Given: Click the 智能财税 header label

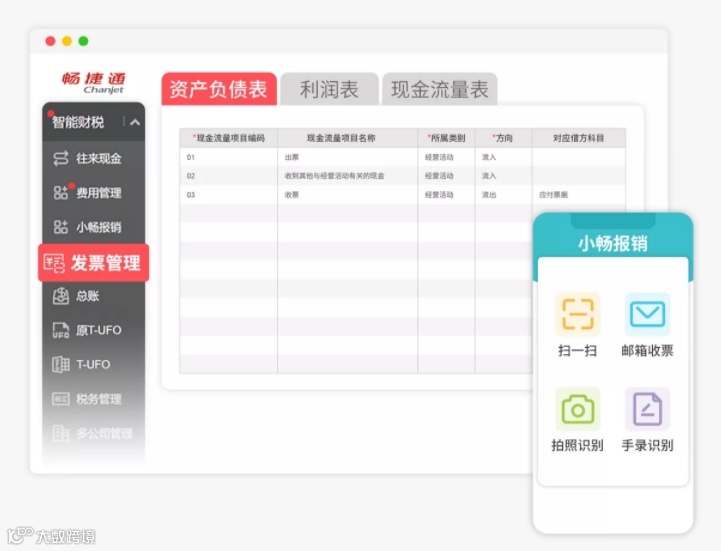Looking at the screenshot, I should [78, 122].
